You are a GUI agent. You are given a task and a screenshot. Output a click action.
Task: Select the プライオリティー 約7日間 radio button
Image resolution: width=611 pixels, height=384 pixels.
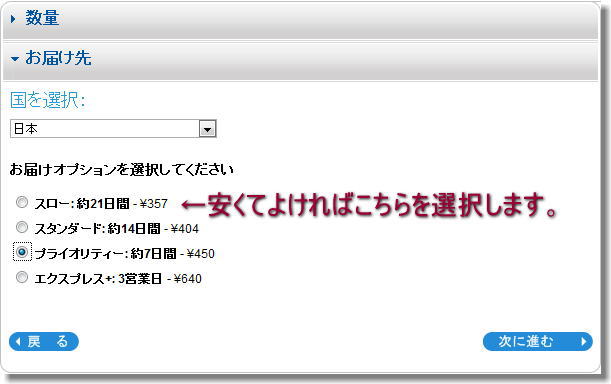click(22, 252)
